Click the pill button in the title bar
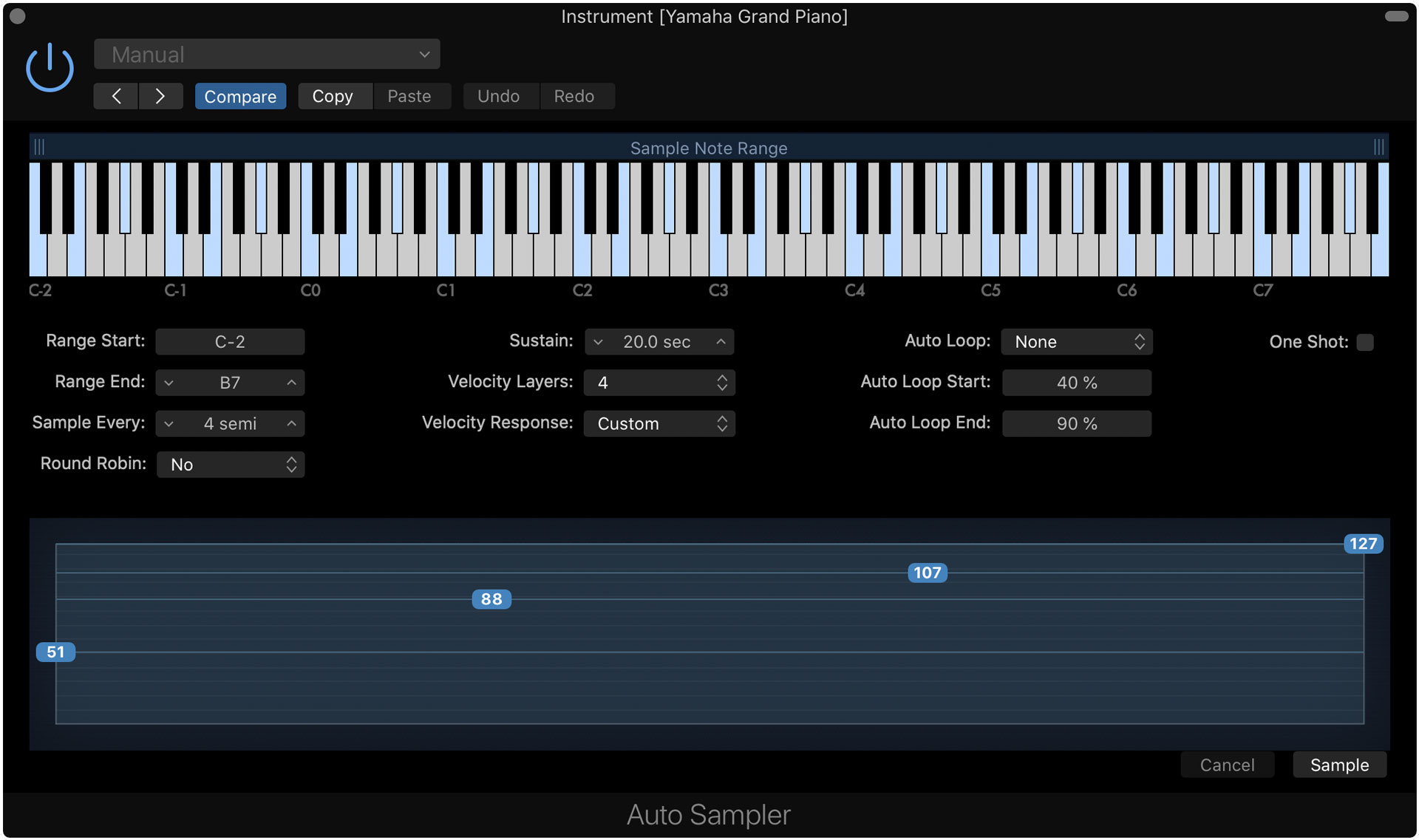 (1396, 16)
